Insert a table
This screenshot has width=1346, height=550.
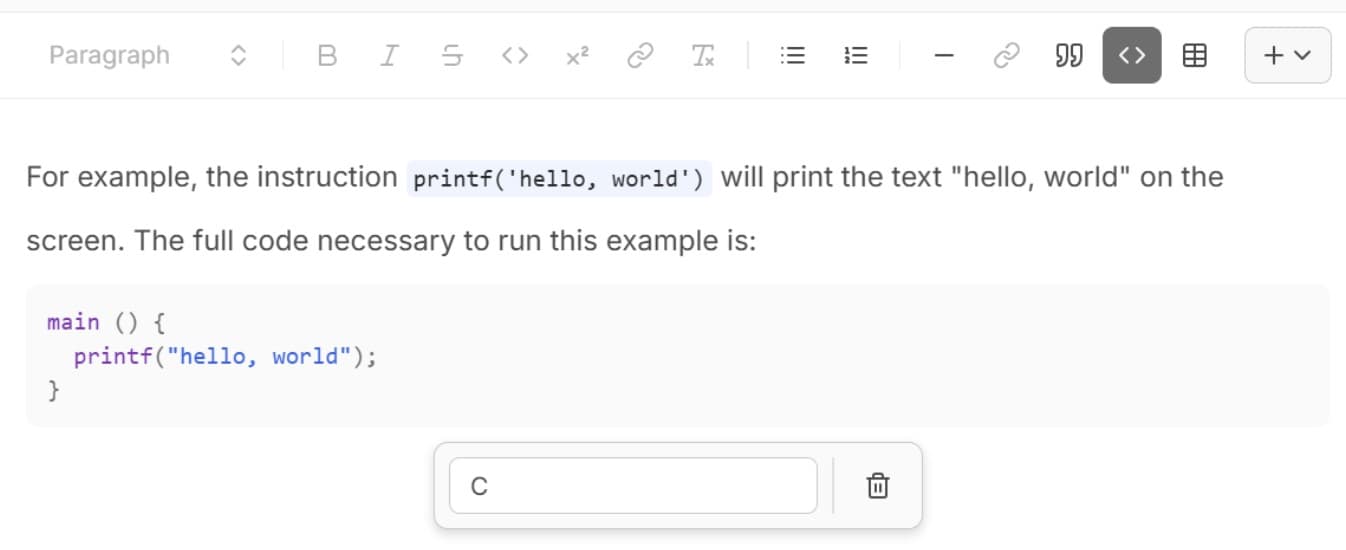point(1194,56)
